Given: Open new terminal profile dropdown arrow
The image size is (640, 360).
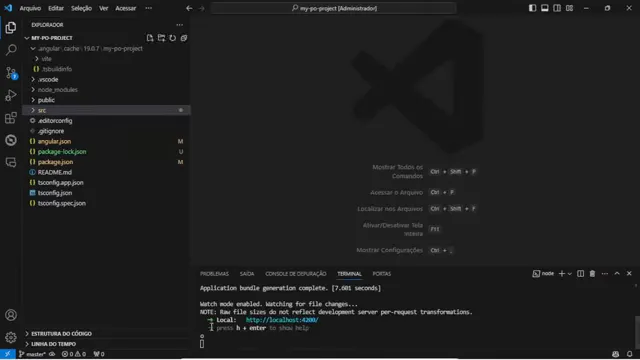Looking at the screenshot, I should point(570,273).
